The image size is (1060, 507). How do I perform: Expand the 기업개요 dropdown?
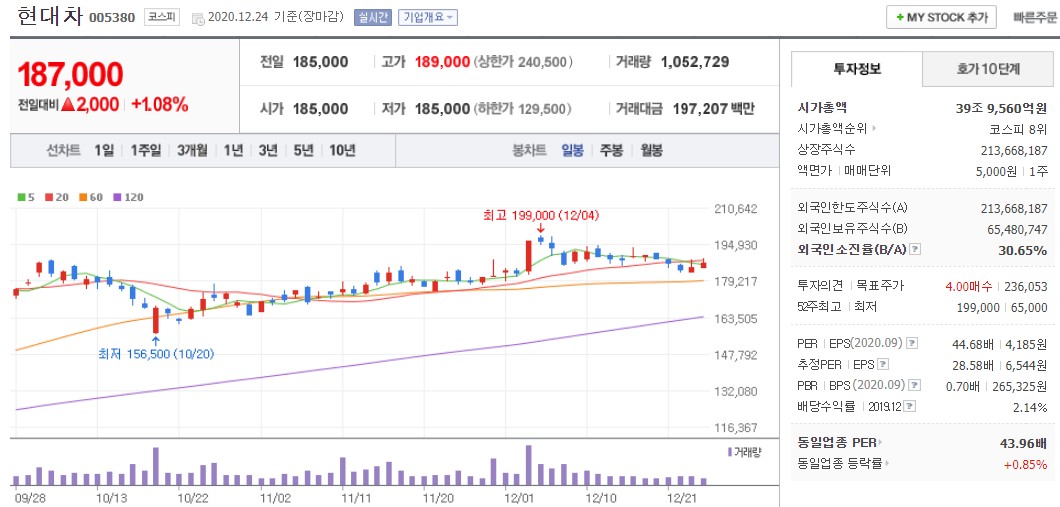point(428,18)
